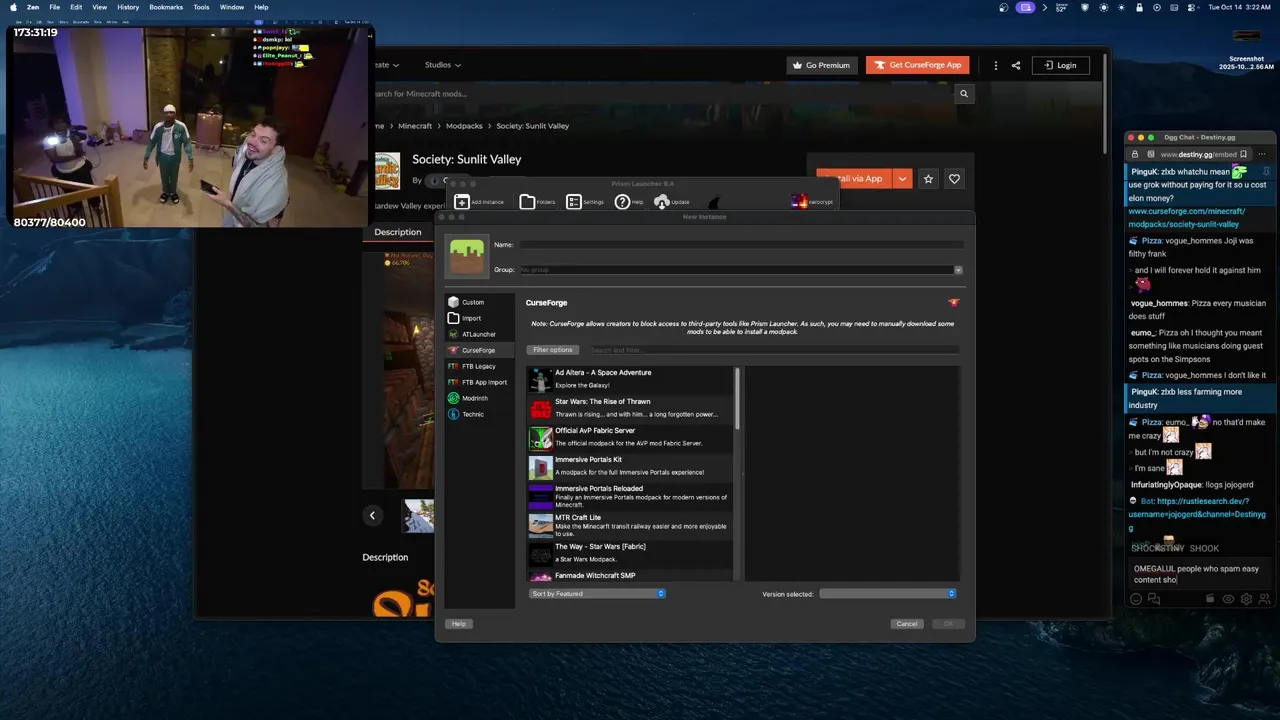Click the heart icon for Society: Sunlit Valley
The width and height of the screenshot is (1280, 720).
click(954, 179)
